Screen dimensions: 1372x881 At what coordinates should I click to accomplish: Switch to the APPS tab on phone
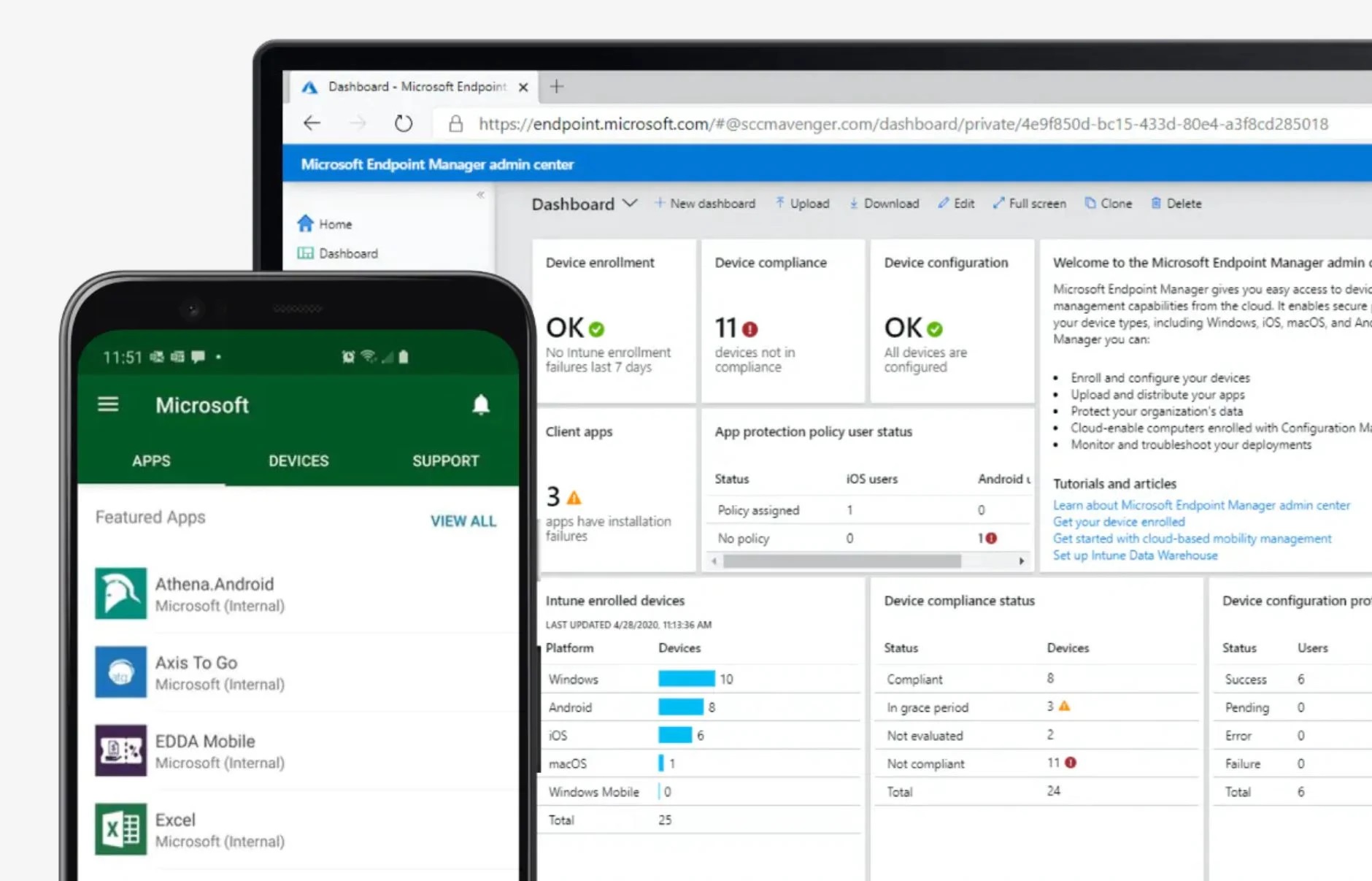click(x=151, y=461)
